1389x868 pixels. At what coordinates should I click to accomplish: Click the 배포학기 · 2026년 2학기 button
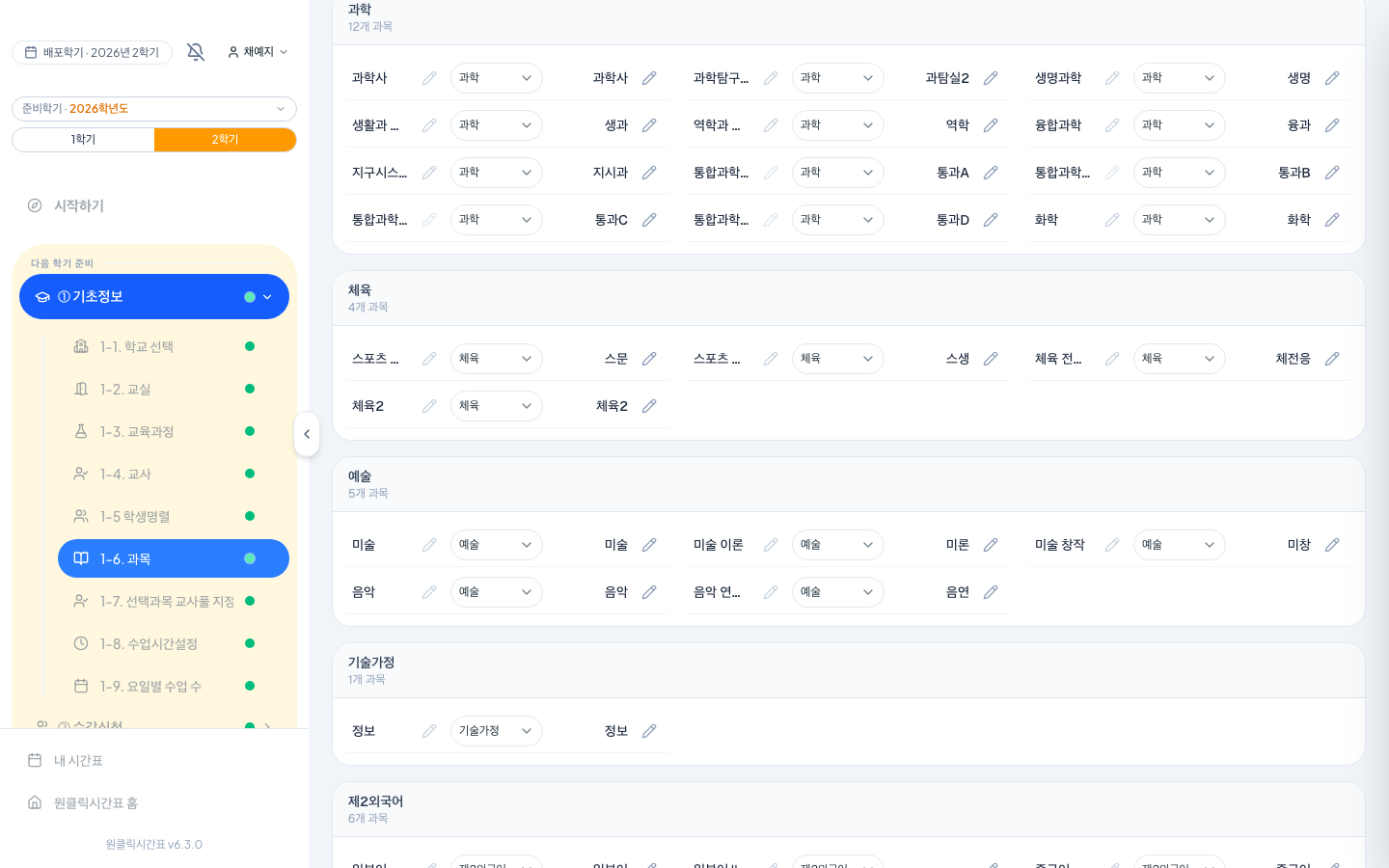92,52
